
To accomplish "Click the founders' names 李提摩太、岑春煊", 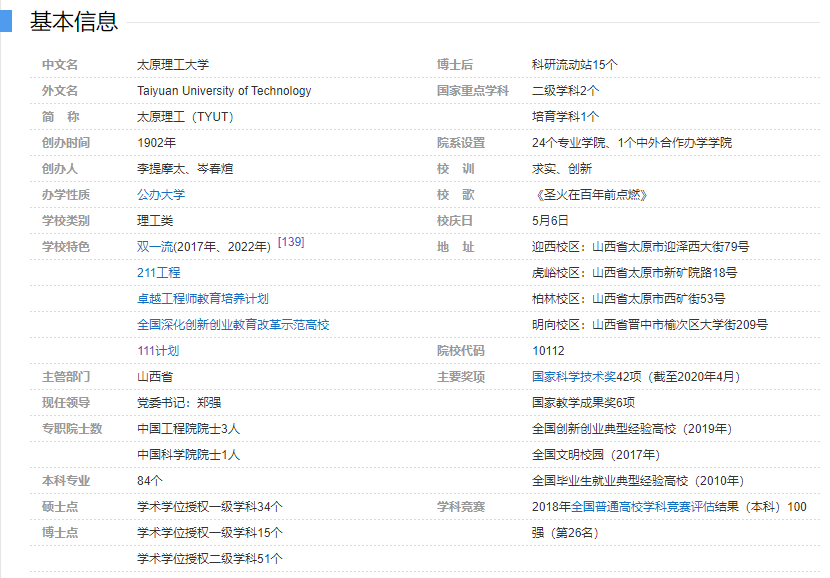I will (185, 169).
